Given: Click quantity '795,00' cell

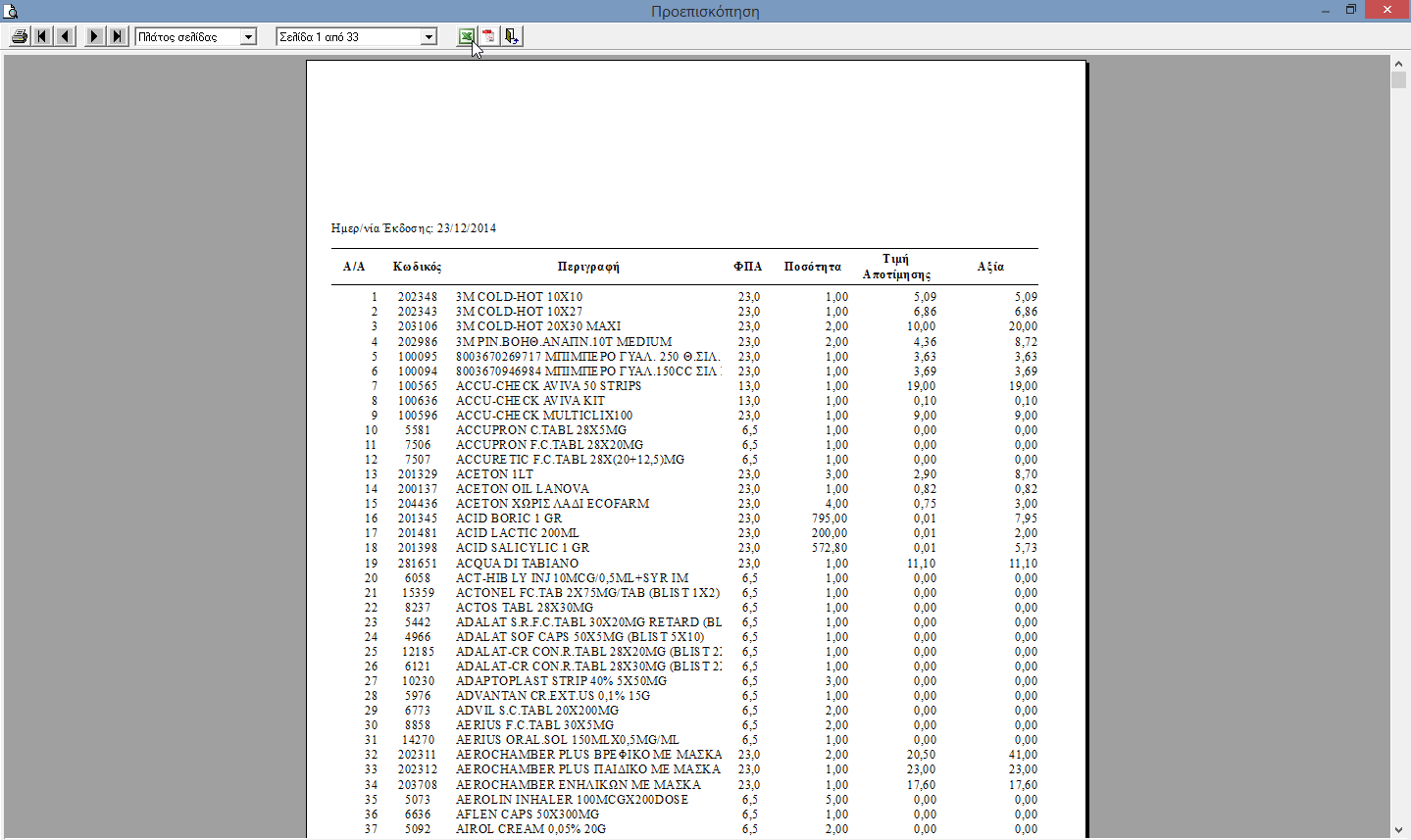Looking at the screenshot, I should tap(830, 519).
